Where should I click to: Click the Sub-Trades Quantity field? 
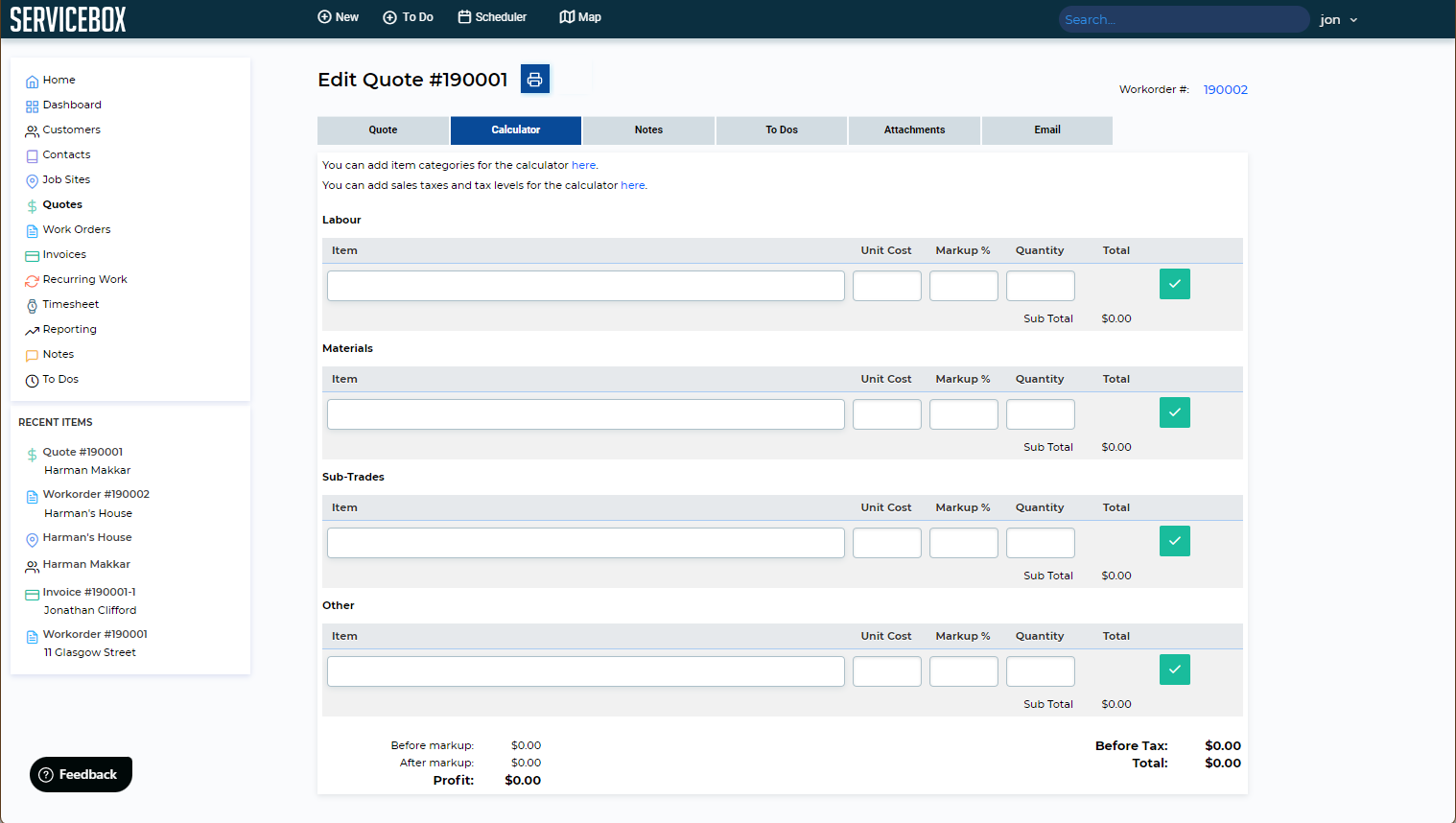(1041, 543)
